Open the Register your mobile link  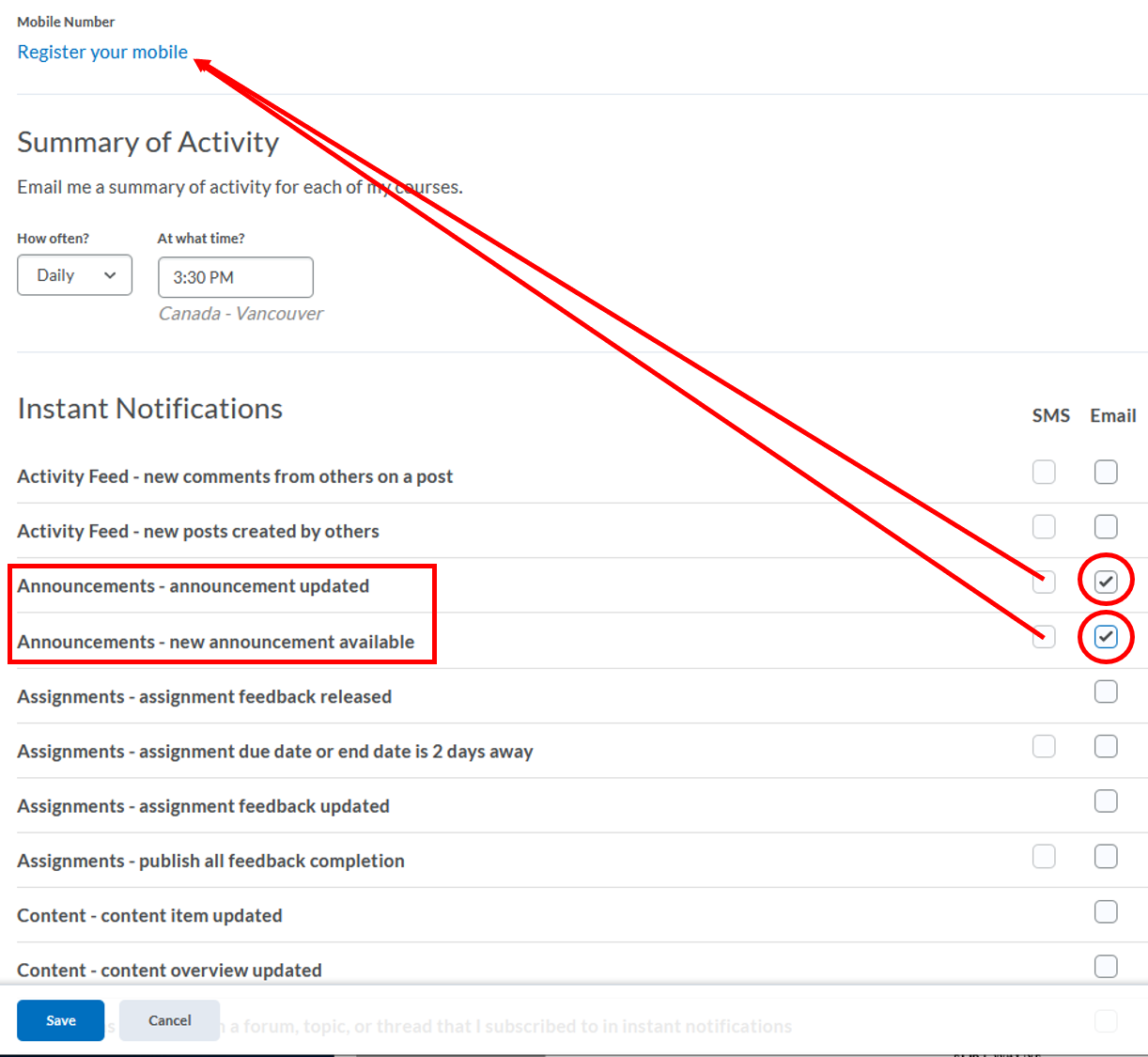[x=101, y=52]
